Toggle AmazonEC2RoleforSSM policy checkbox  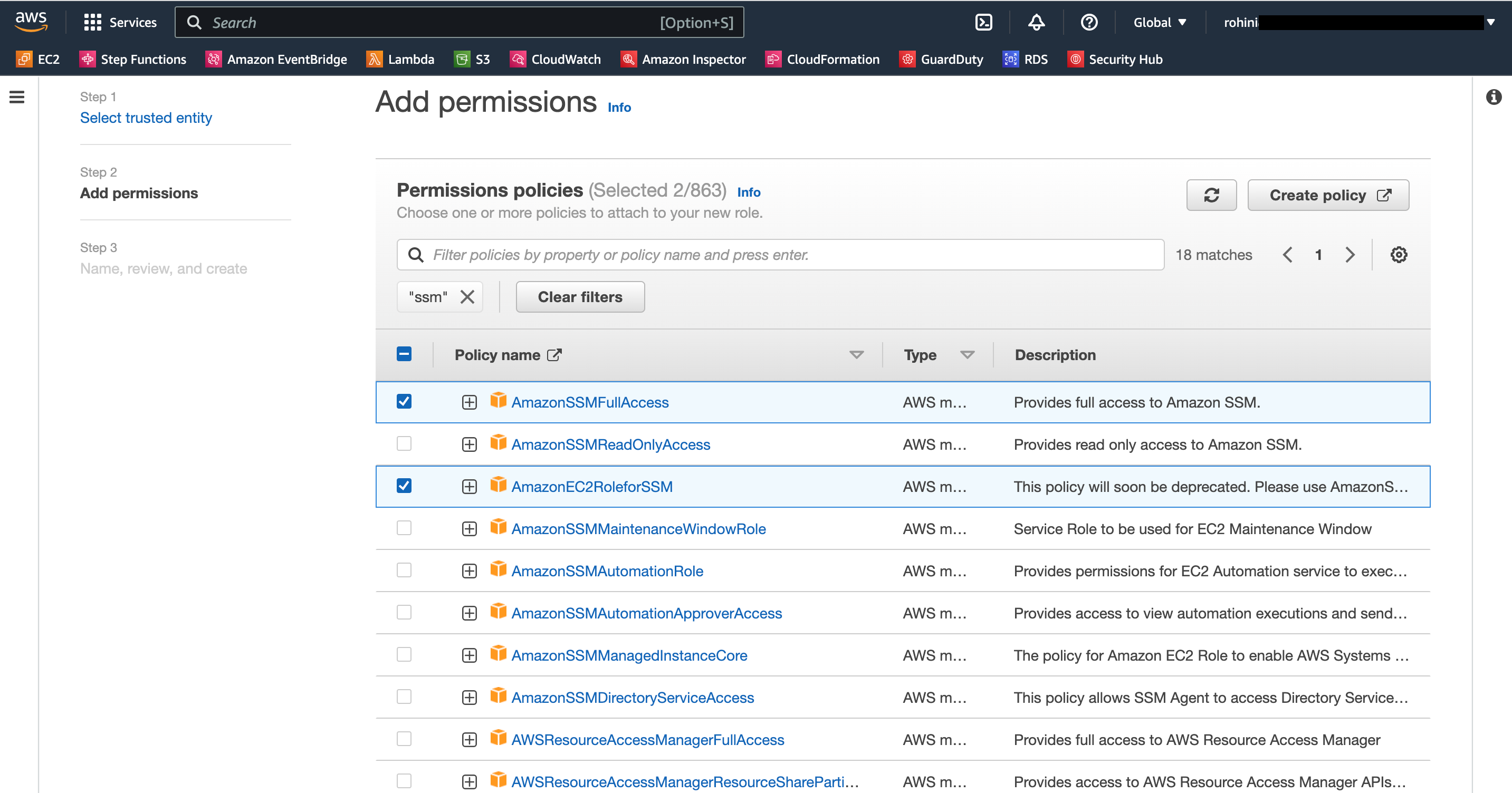point(404,486)
